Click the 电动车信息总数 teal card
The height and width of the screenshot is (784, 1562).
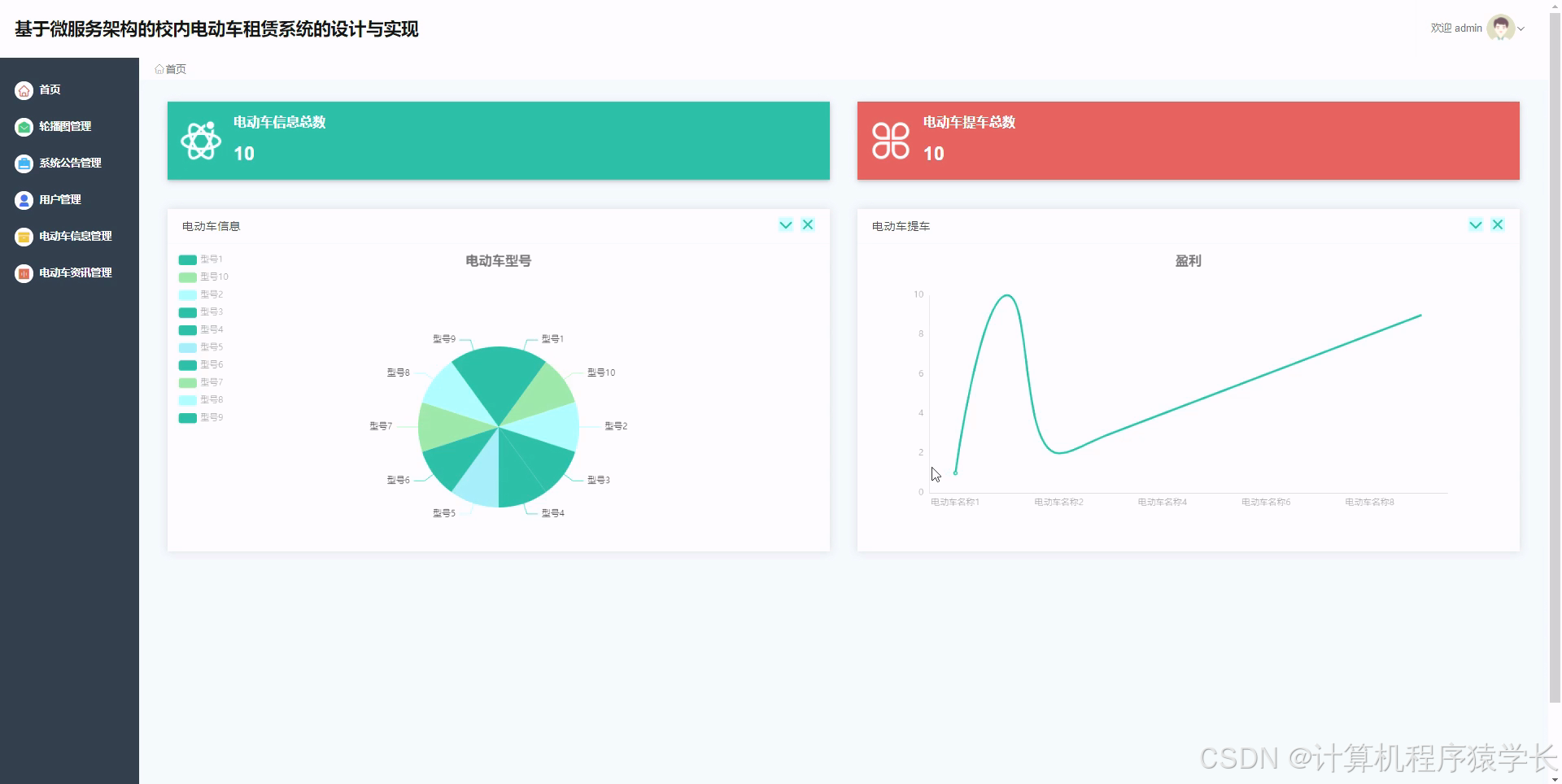[x=499, y=141]
